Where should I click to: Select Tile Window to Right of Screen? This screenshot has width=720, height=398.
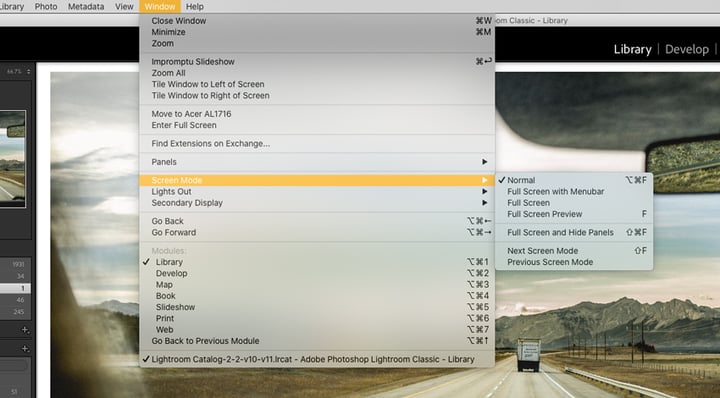pyautogui.click(x=317, y=95)
